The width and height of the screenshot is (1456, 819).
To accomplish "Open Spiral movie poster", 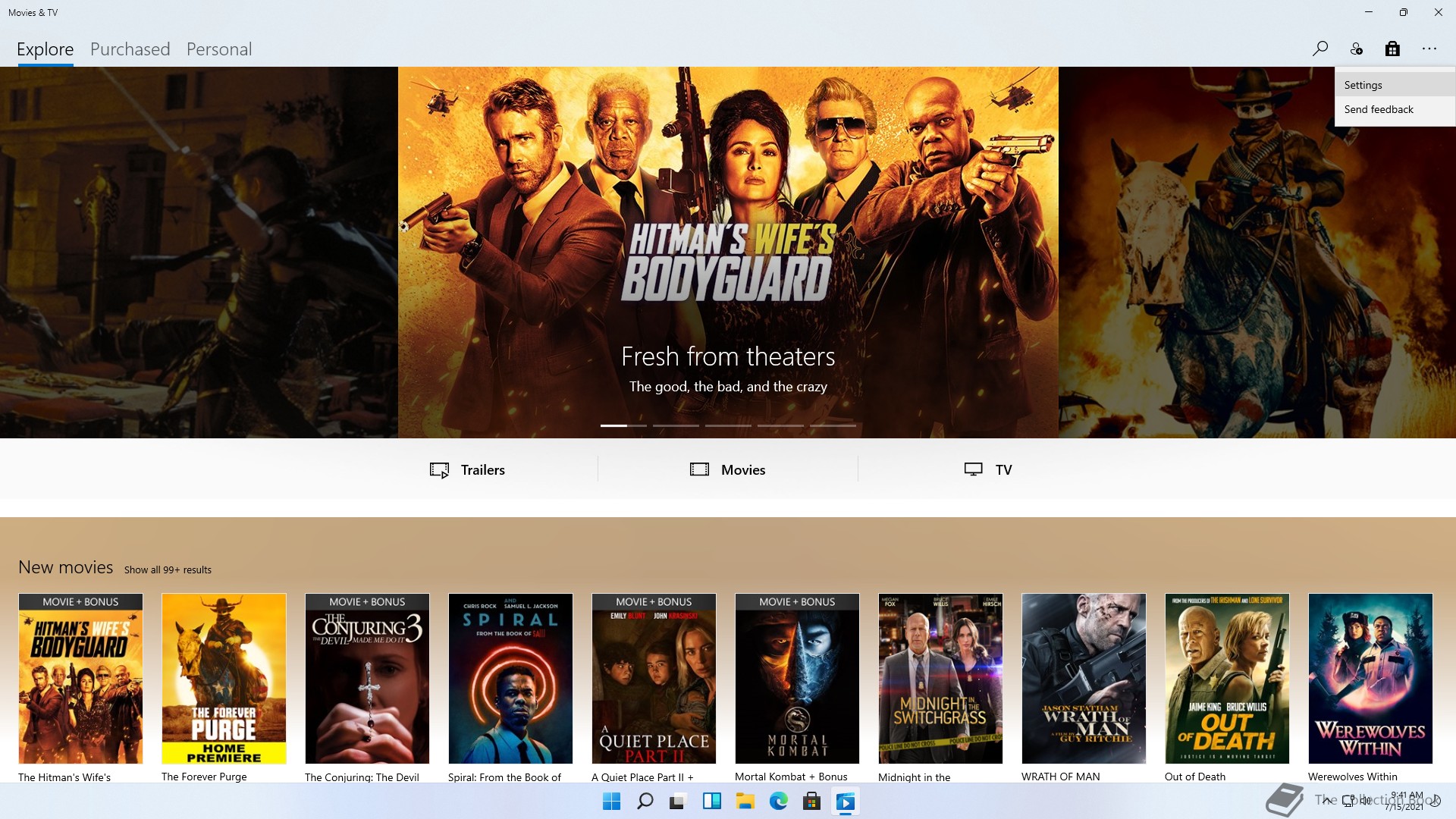I will [x=510, y=679].
